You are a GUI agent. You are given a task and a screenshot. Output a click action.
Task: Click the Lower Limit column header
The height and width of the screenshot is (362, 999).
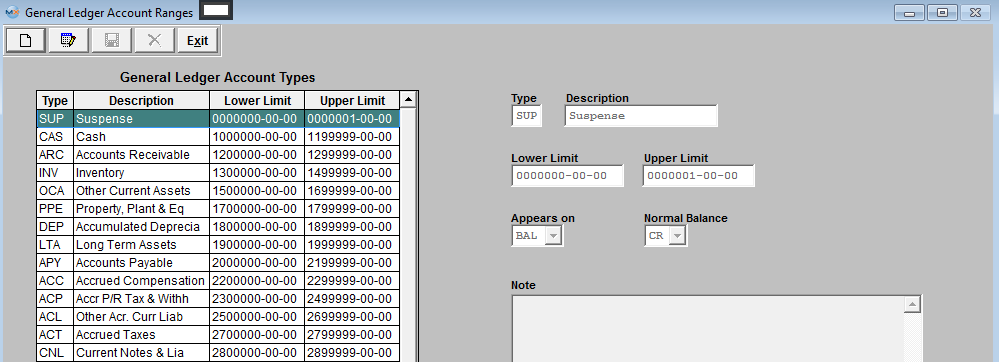[x=257, y=101]
